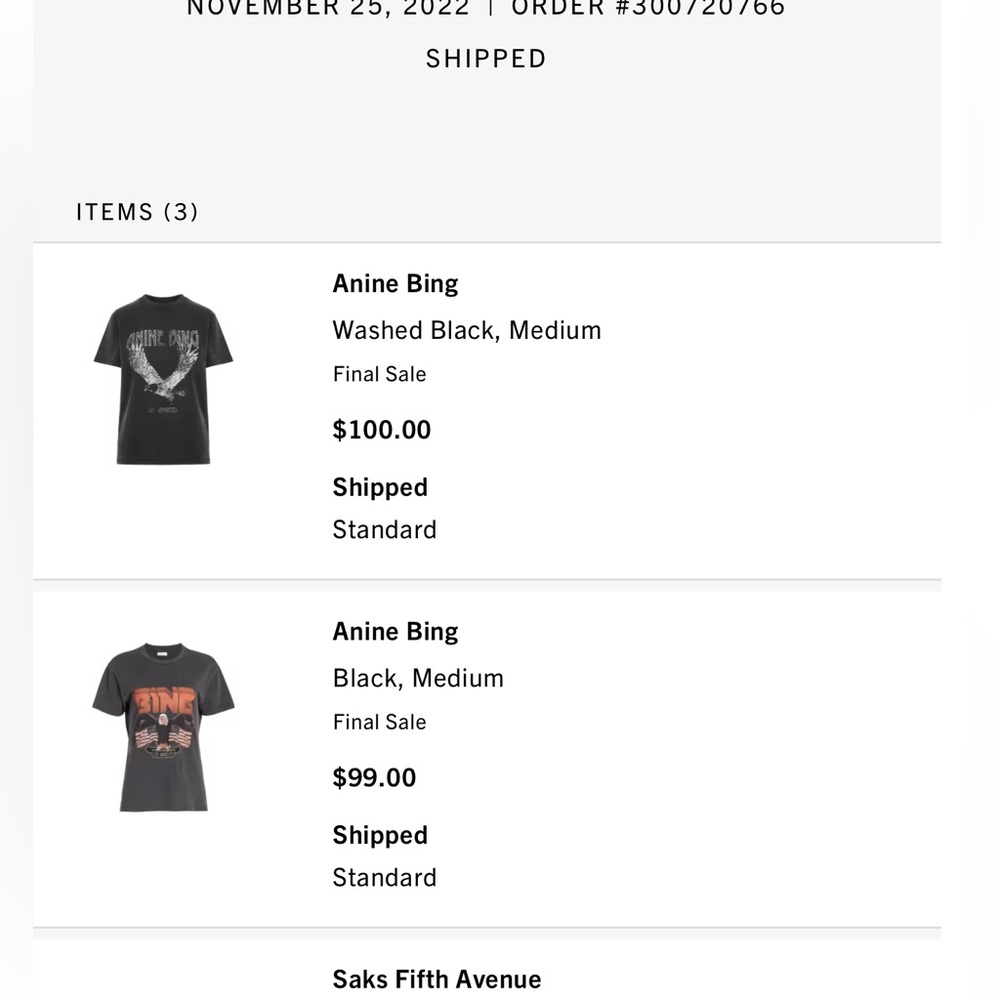The image size is (1000, 1000).
Task: Click the ITEMS (3) section header
Action: coord(137,212)
